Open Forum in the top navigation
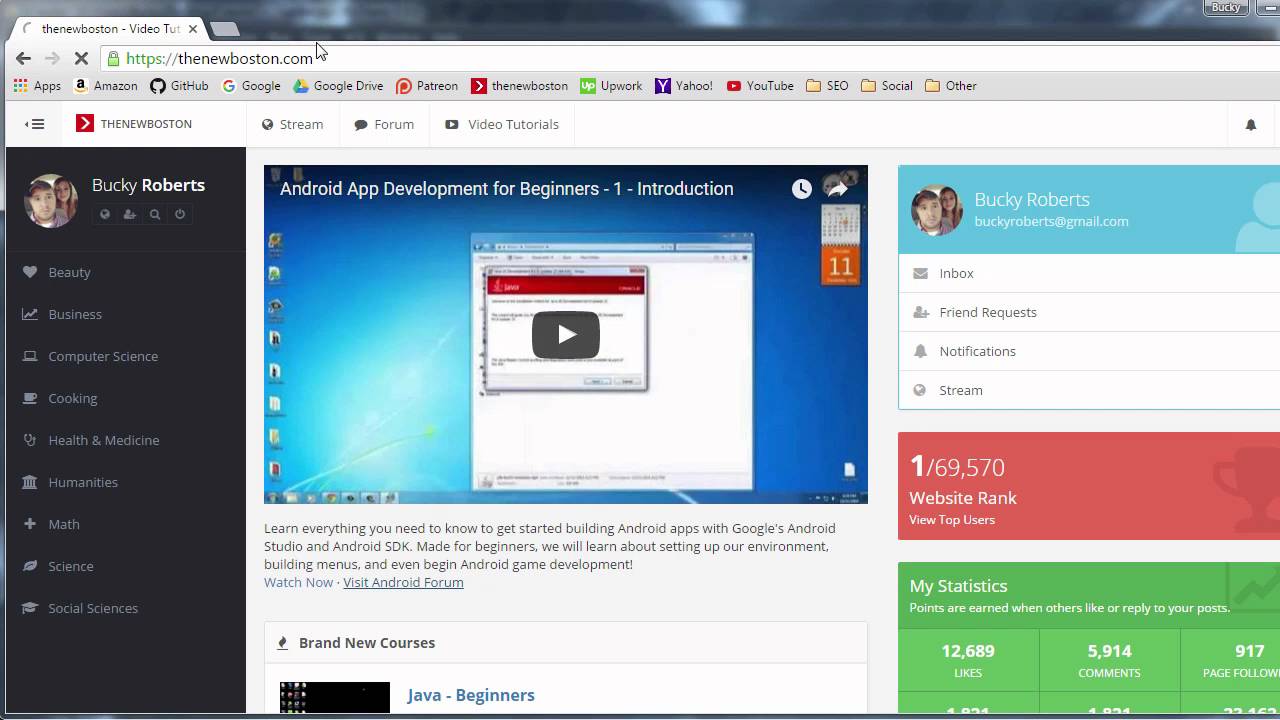 384,125
